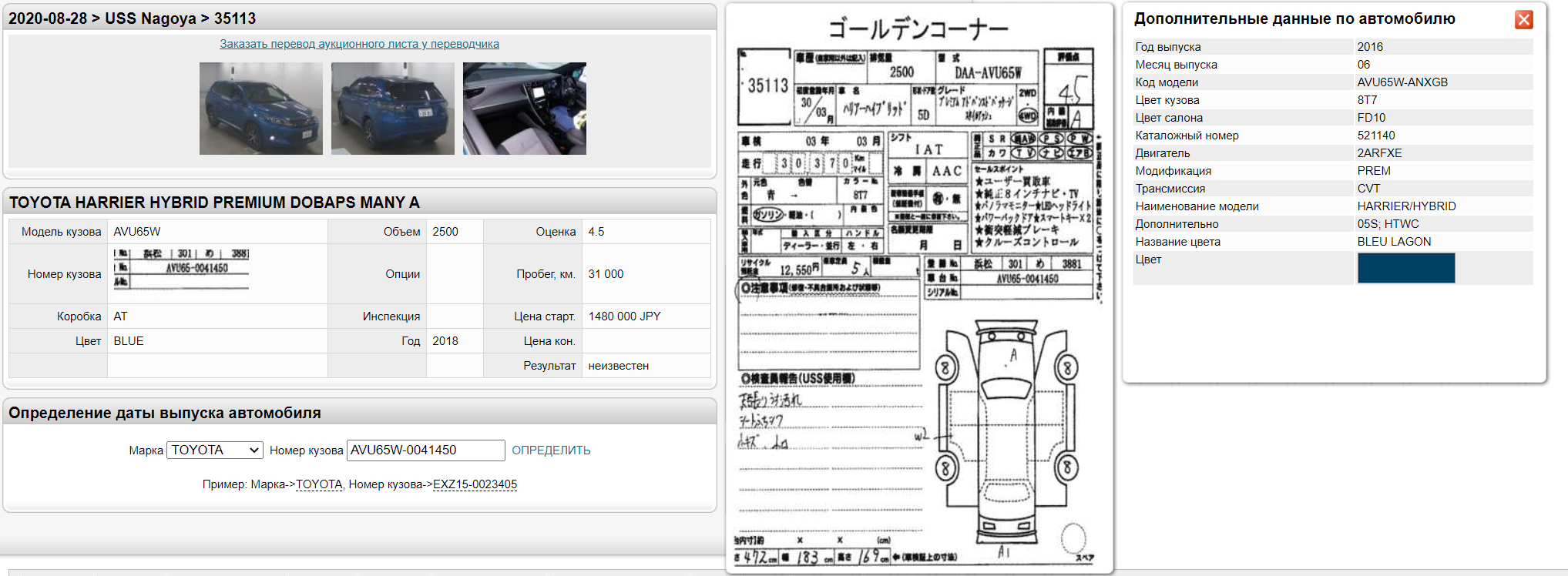Select the model code AVU65W-ANXGB value

1402,82
